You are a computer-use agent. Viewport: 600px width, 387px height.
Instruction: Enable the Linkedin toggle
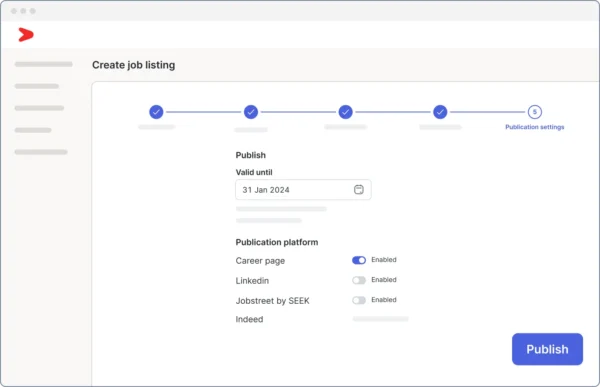click(359, 280)
